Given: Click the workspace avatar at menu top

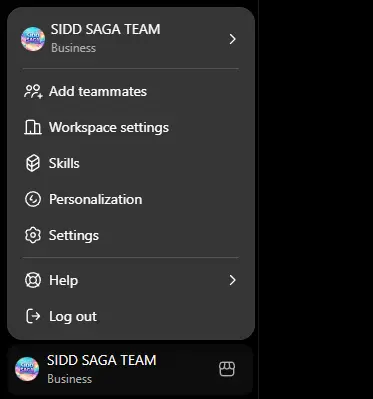Looking at the screenshot, I should (x=33, y=39).
